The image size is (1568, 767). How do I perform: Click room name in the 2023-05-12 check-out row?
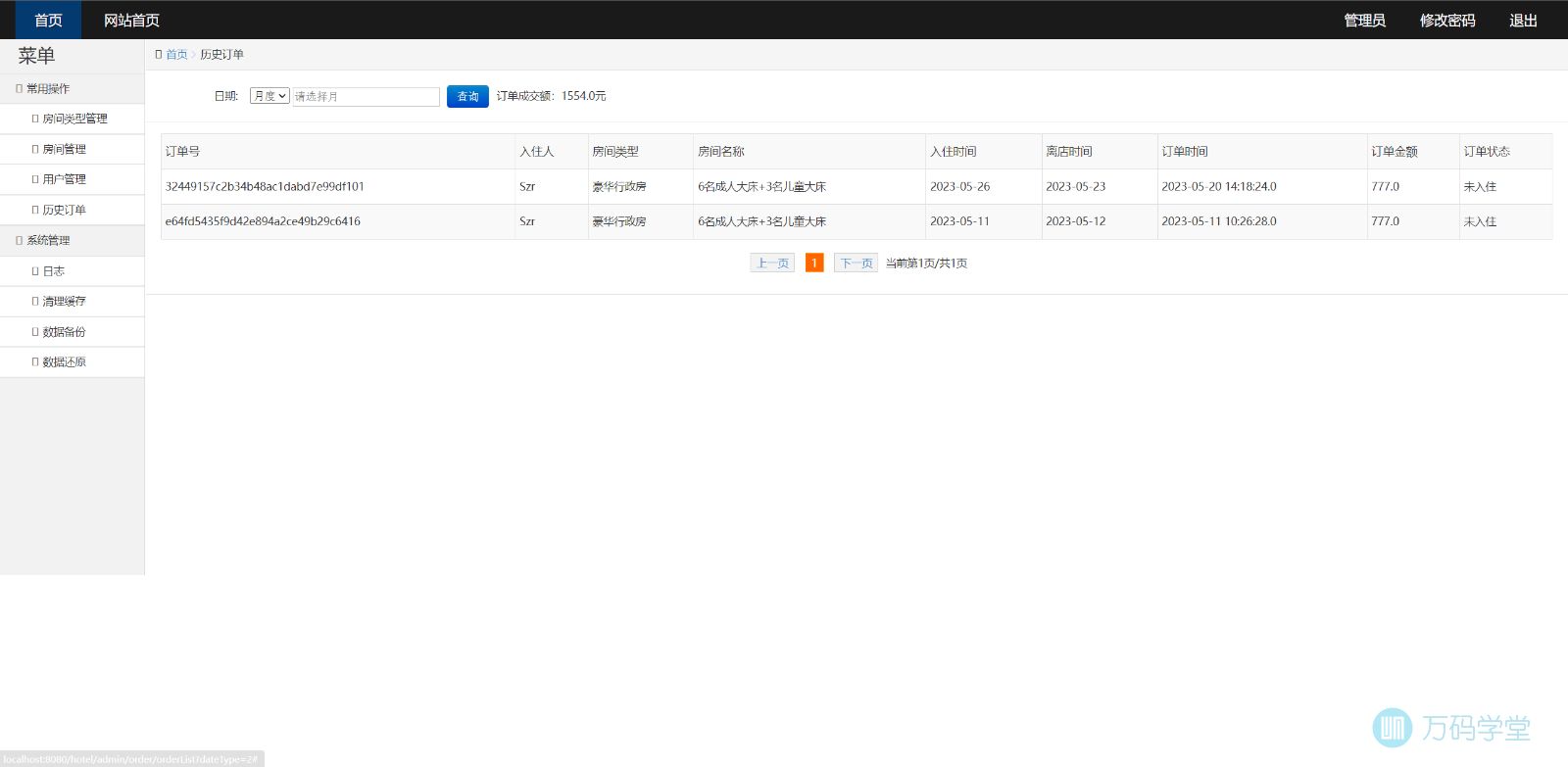coord(761,221)
